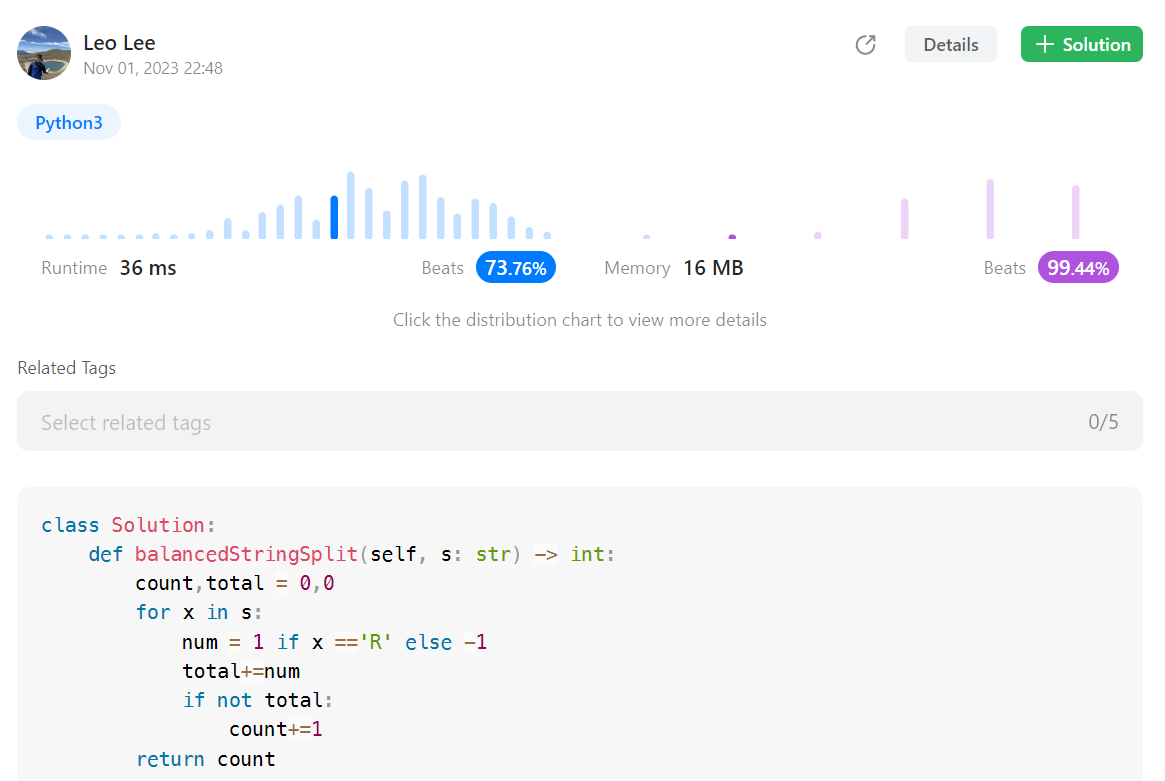Image resolution: width=1165 pixels, height=781 pixels.
Task: Click the green Solution button
Action: pos(1081,44)
